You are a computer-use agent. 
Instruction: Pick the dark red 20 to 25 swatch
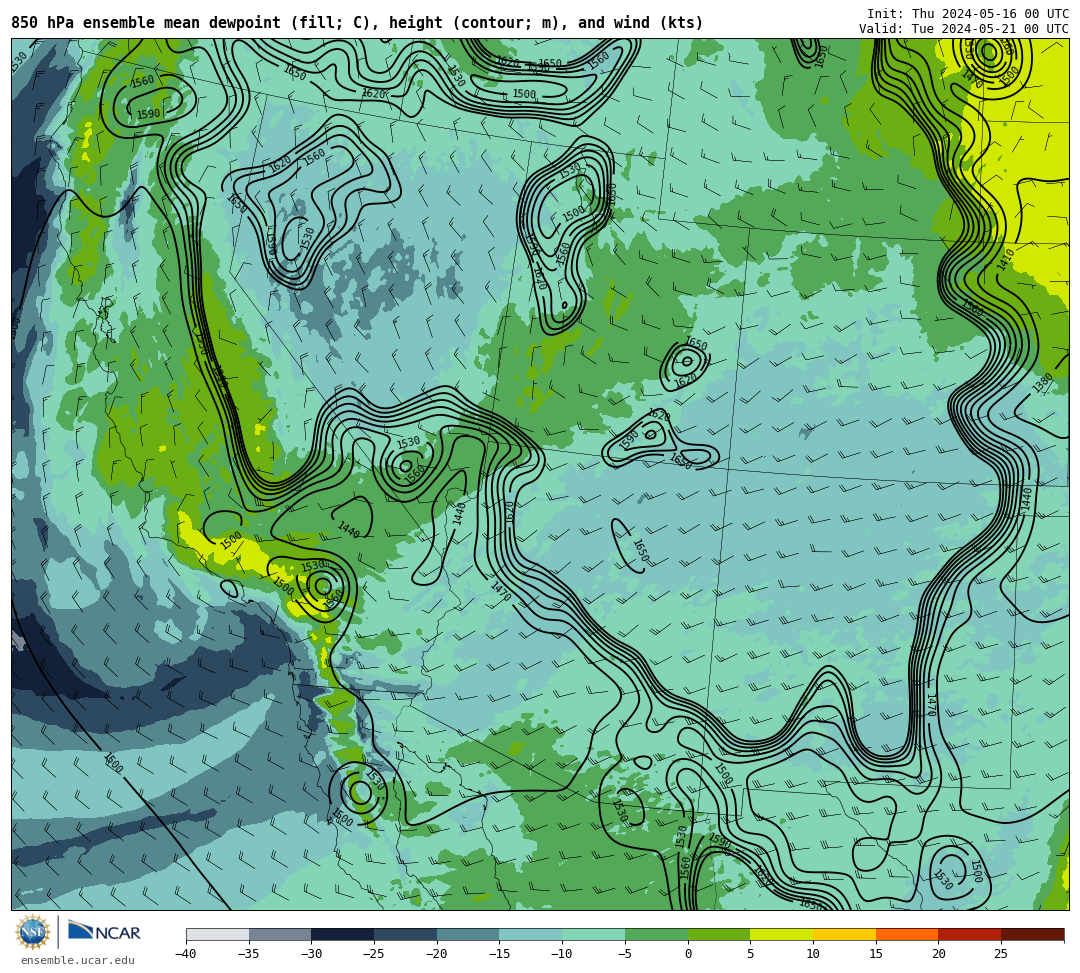[970, 934]
